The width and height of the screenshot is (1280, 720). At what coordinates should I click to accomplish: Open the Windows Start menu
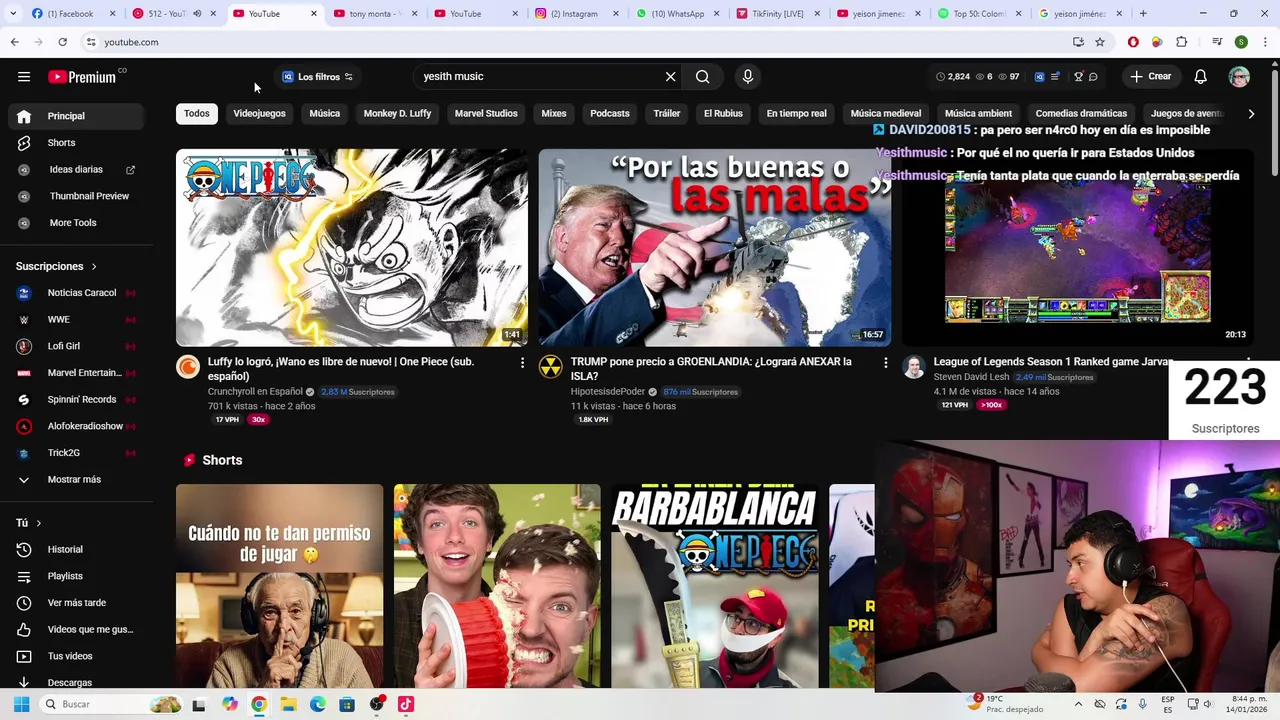(21, 704)
